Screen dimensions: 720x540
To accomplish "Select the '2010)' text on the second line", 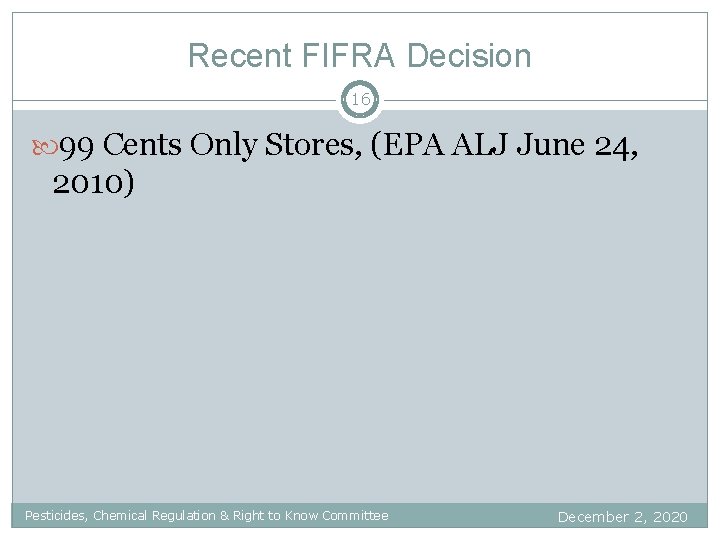I will (93, 183).
